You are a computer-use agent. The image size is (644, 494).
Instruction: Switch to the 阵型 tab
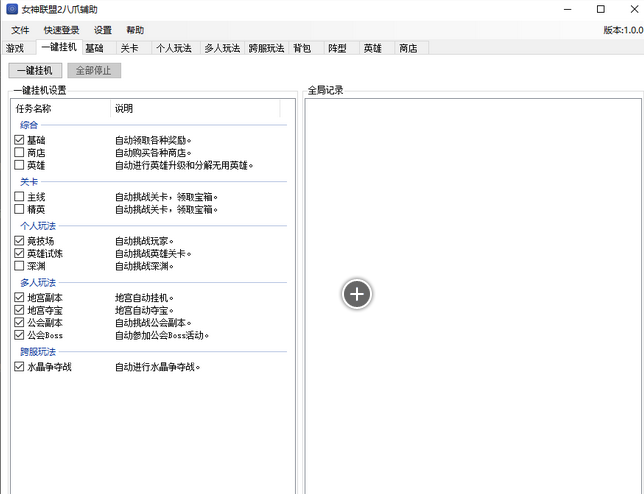[x=337, y=48]
